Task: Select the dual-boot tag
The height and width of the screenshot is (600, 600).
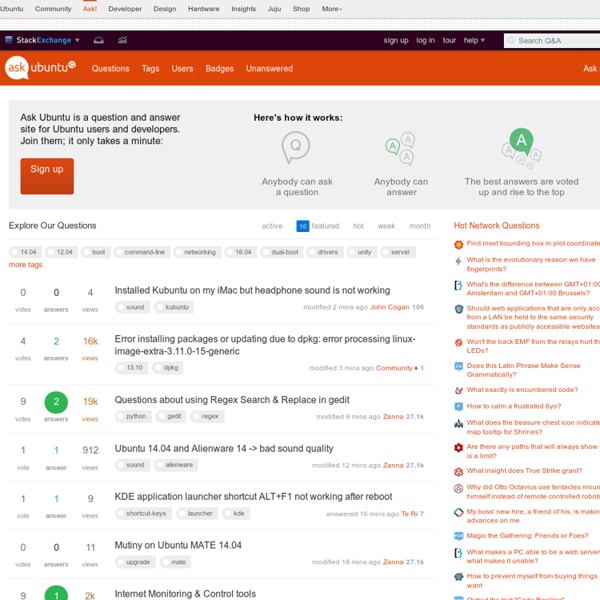Action: (282, 252)
